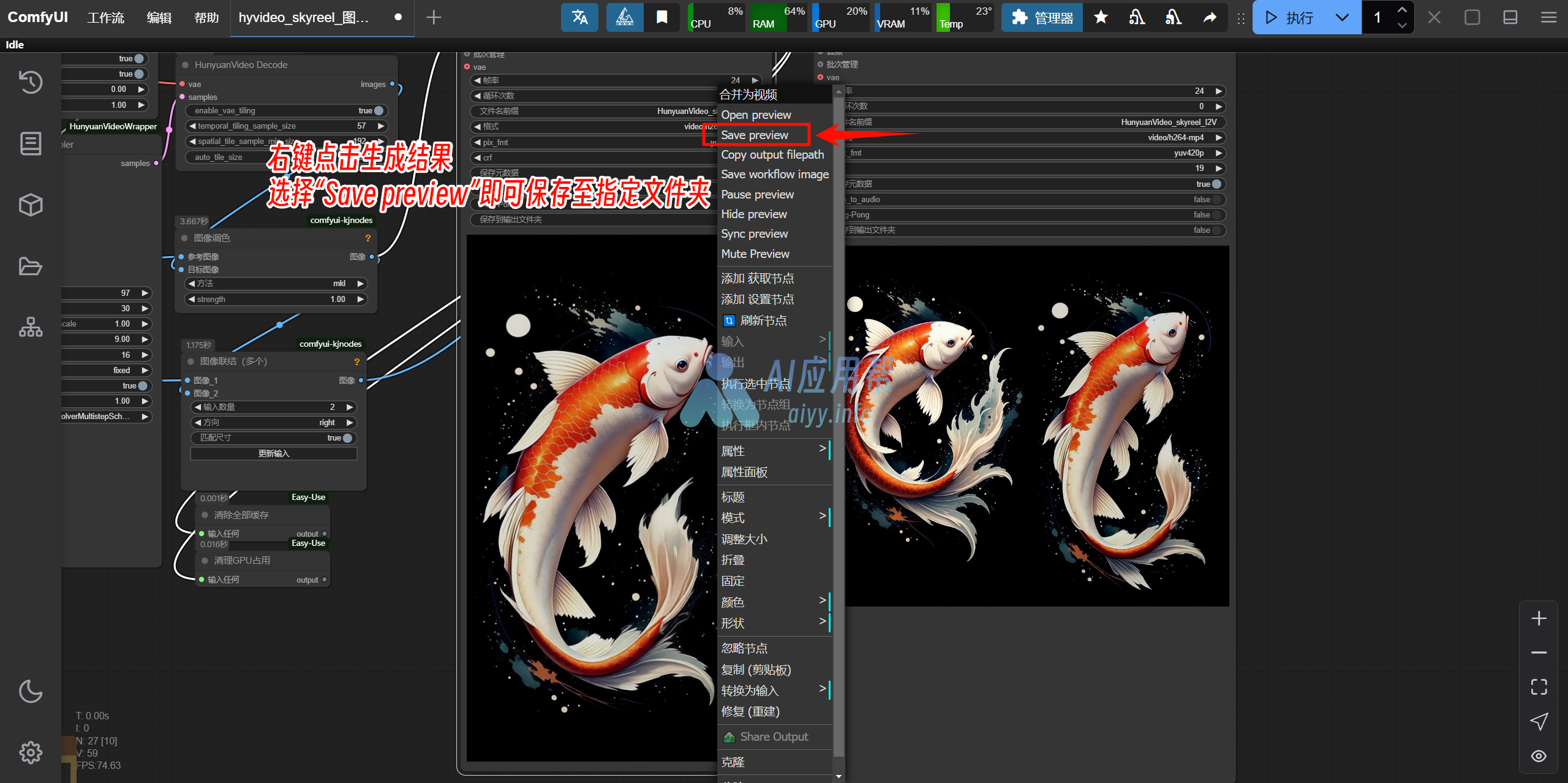Toggle the Pong false switch
Image resolution: width=1568 pixels, height=783 pixels.
[x=1217, y=214]
